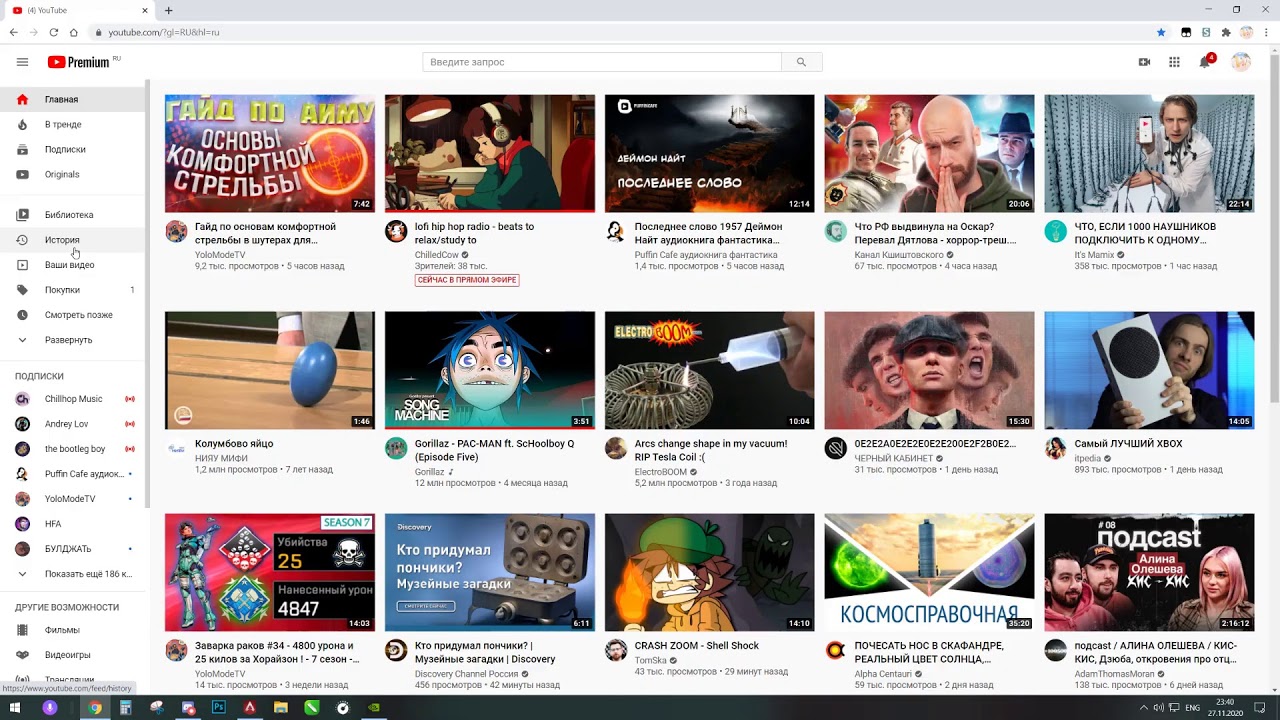Open the account avatar menu

point(1241,62)
